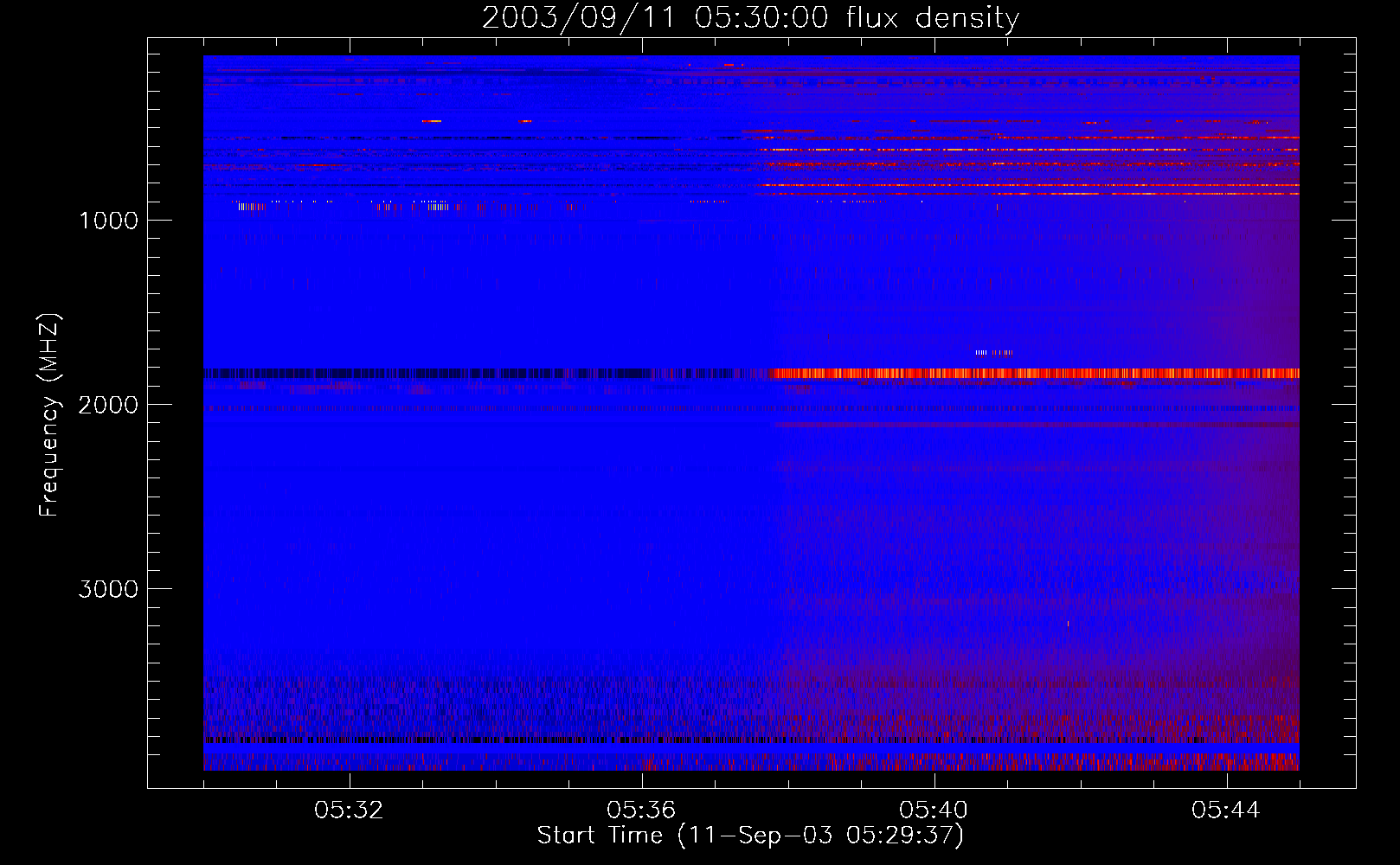Click the 1000 frequency axis label
Image resolution: width=1400 pixels, height=865 pixels.
pyautogui.click(x=108, y=221)
